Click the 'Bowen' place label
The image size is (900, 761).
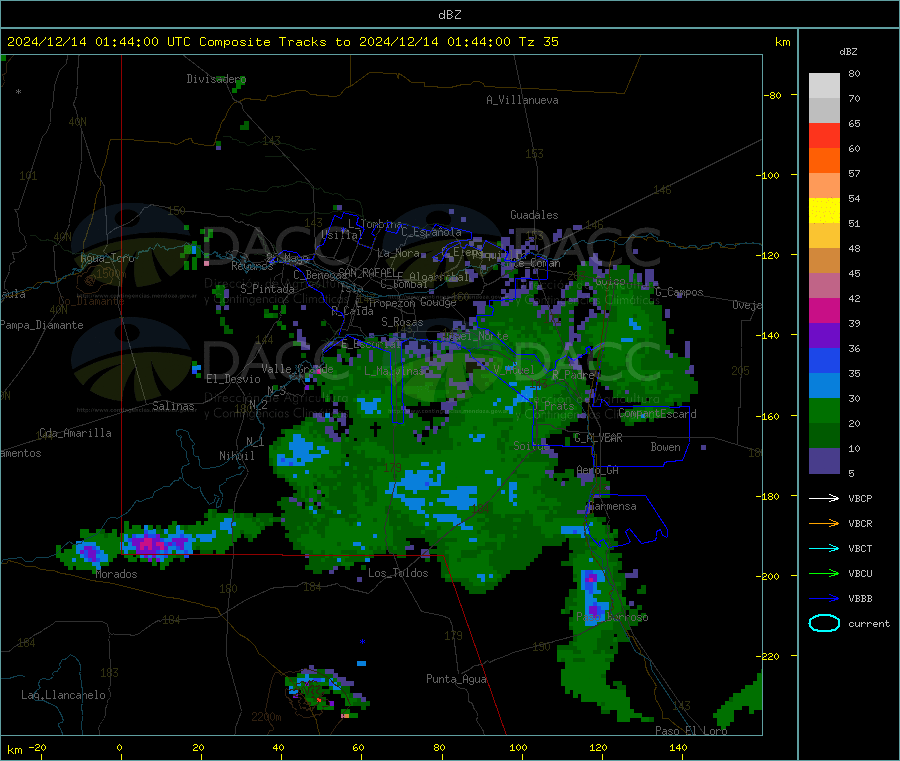pos(665,446)
